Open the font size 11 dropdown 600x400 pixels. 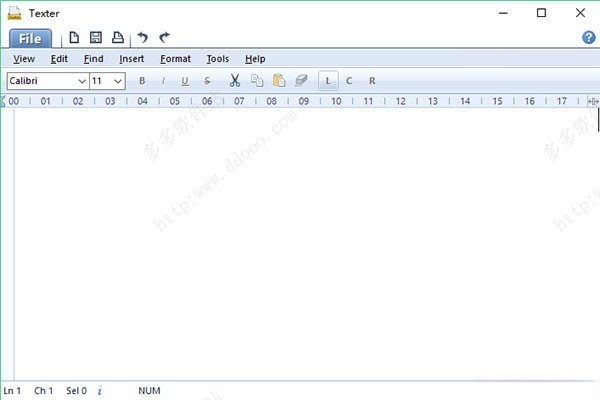coord(118,81)
